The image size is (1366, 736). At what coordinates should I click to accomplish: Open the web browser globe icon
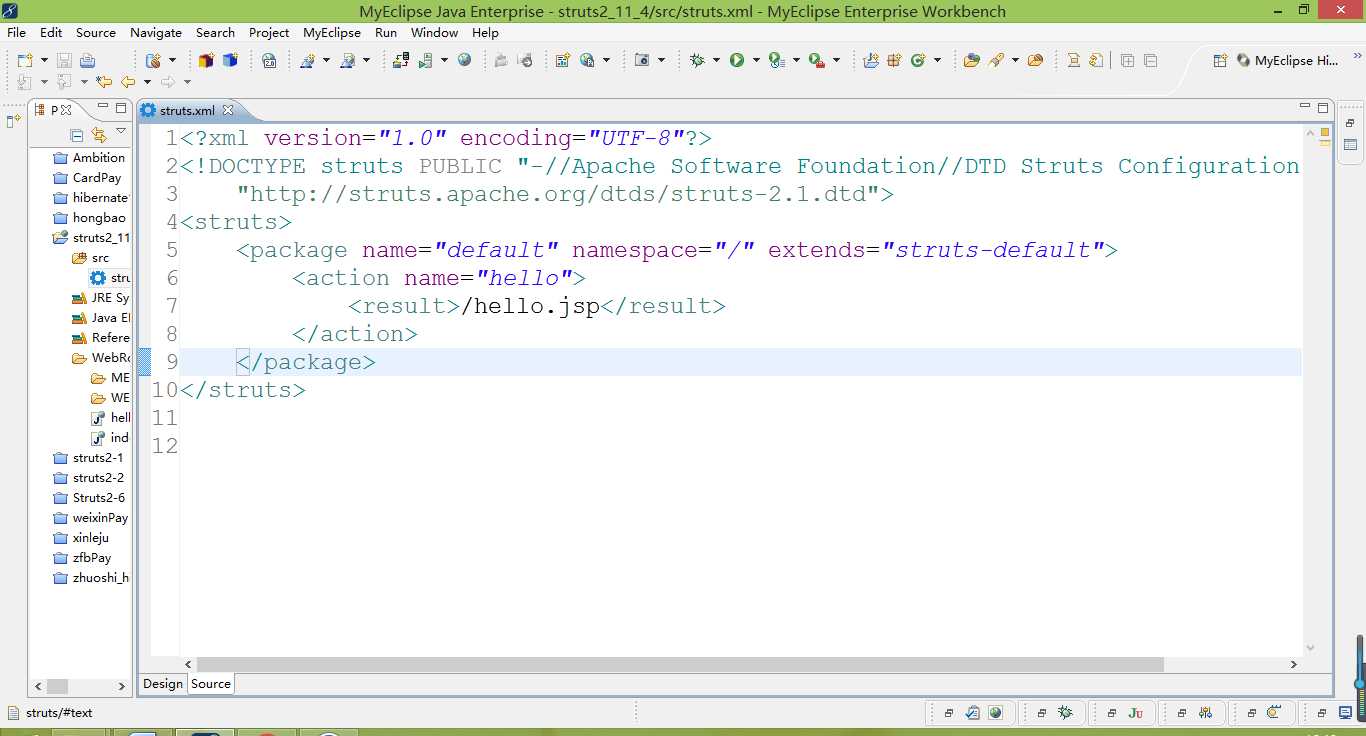point(464,60)
